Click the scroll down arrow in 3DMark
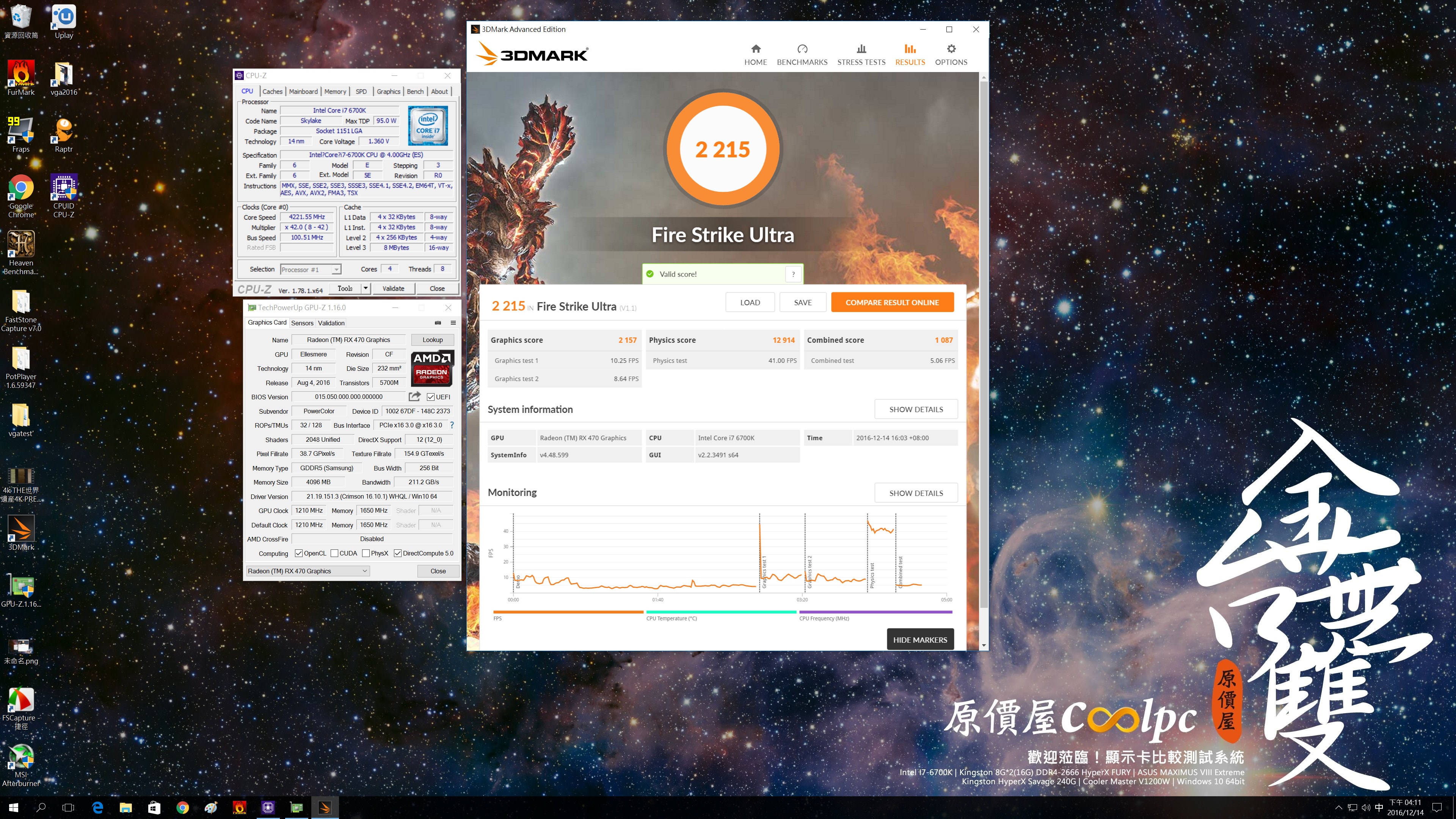 [x=984, y=645]
